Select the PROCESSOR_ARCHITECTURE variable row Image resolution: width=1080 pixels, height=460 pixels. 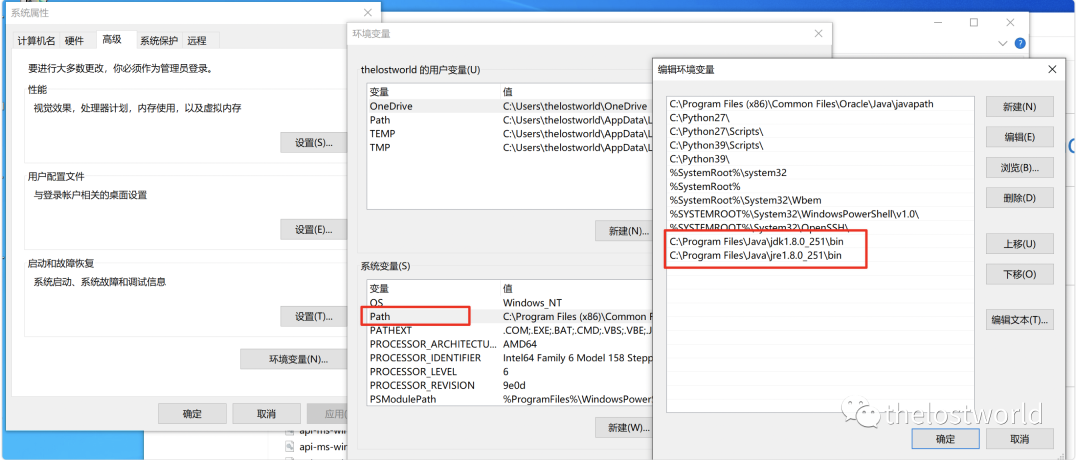(x=510, y=344)
